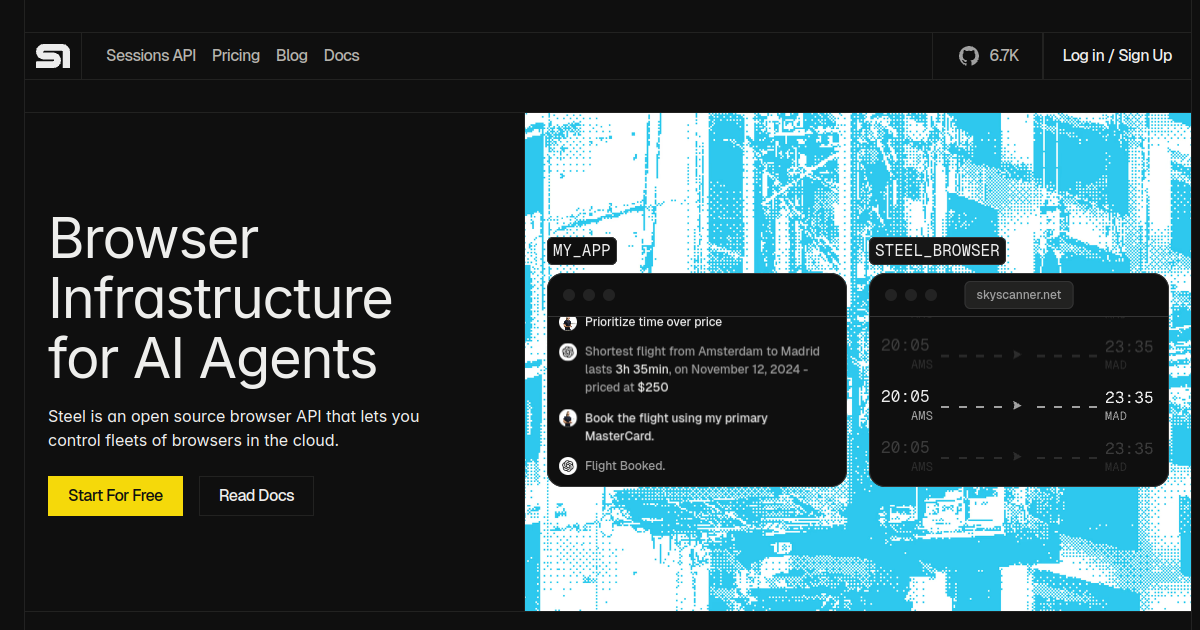Click the avatar beside "Prioritize time over price"
The height and width of the screenshot is (630, 1200).
click(x=568, y=322)
